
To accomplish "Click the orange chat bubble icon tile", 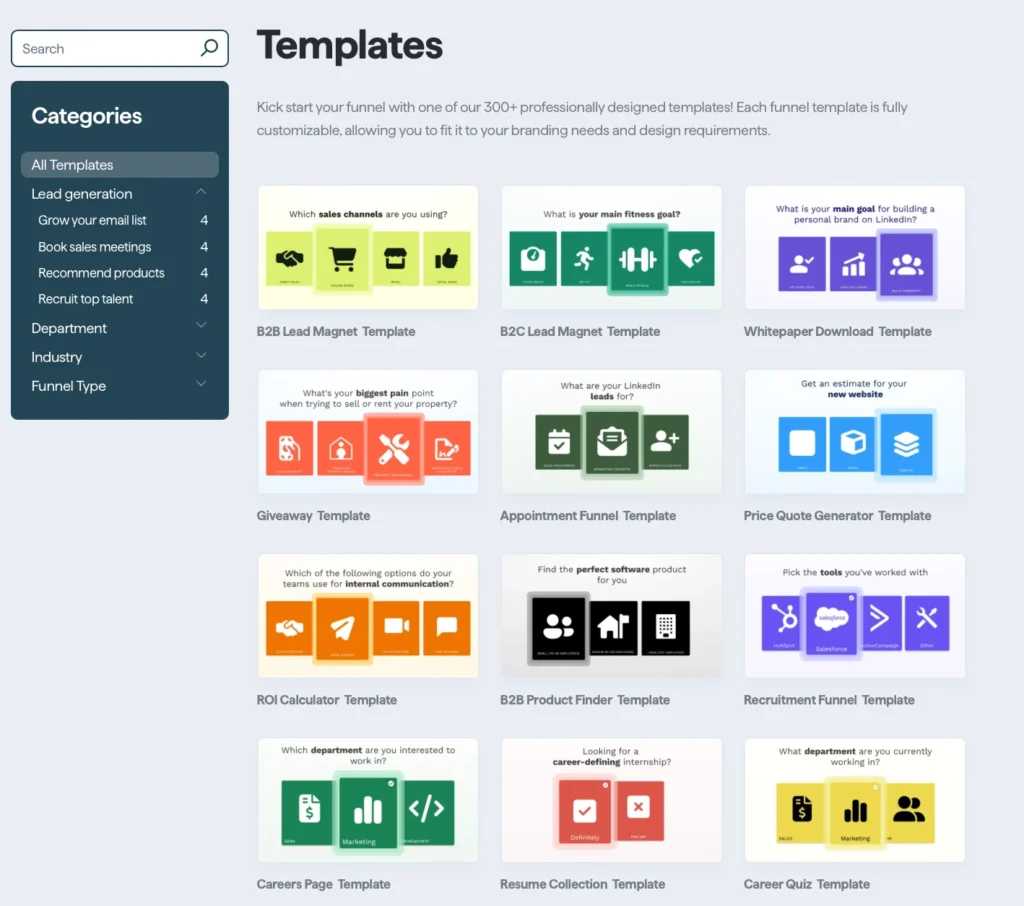I will coord(447,628).
